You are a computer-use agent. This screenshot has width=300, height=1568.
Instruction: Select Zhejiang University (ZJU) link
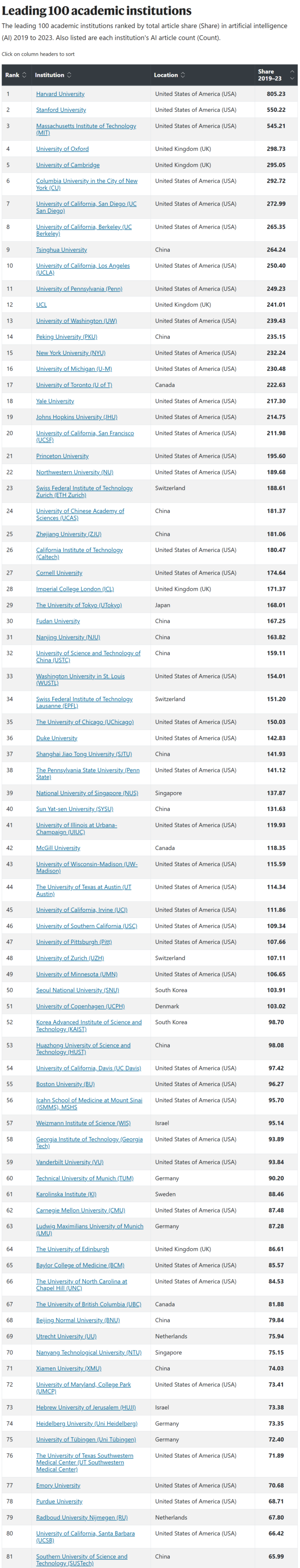[69, 534]
